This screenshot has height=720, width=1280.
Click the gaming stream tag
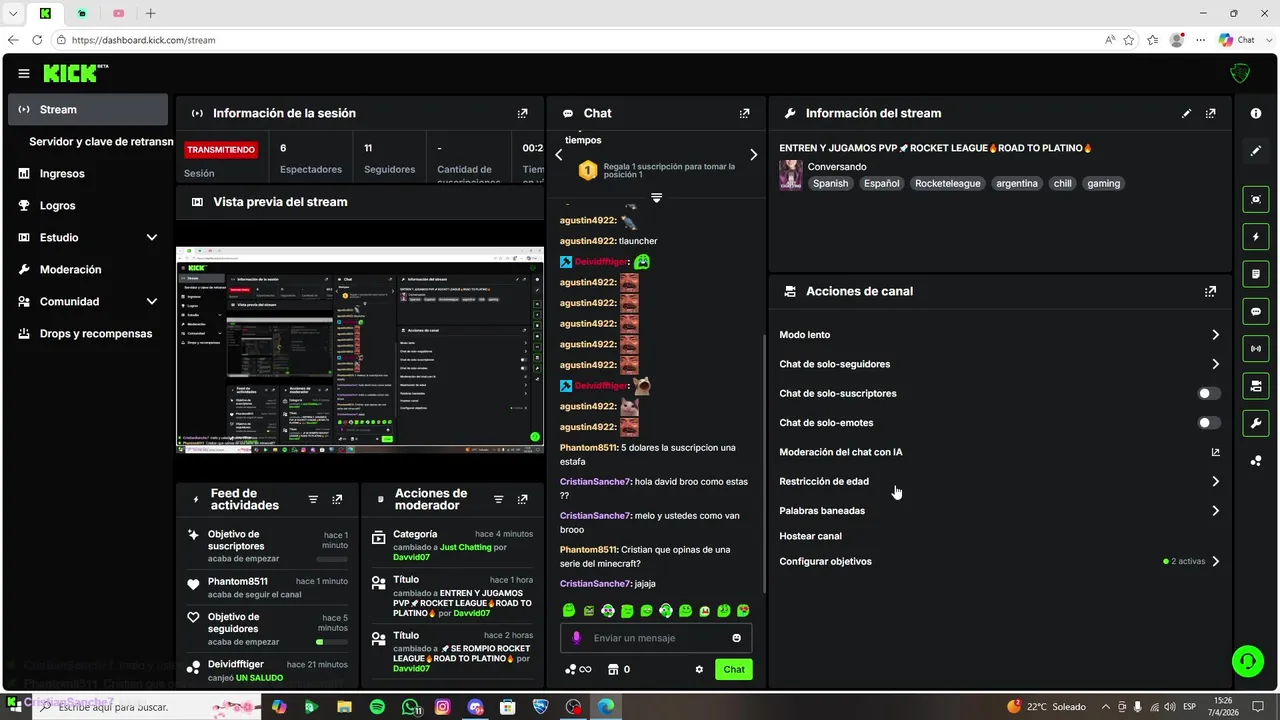tap(1104, 184)
